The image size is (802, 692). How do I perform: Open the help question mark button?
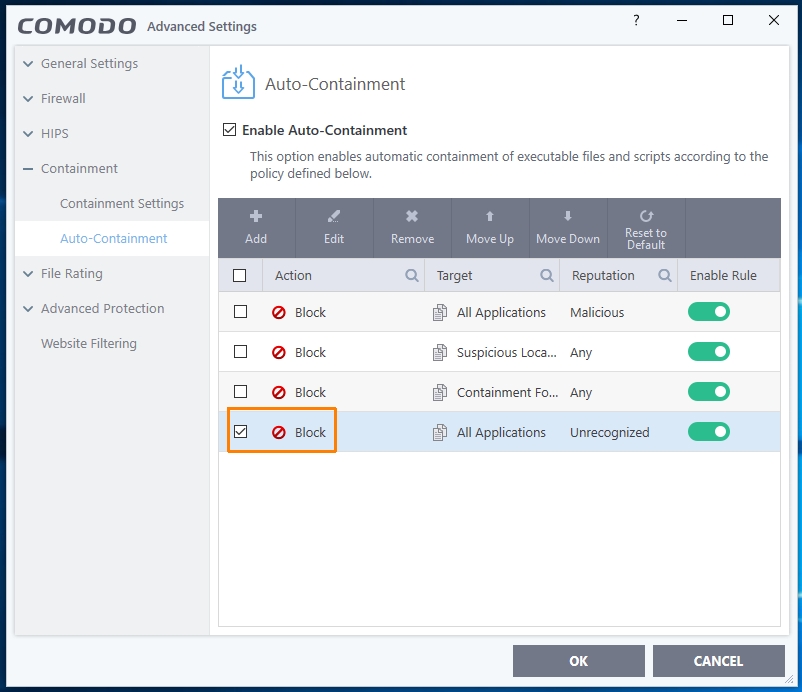pyautogui.click(x=636, y=21)
